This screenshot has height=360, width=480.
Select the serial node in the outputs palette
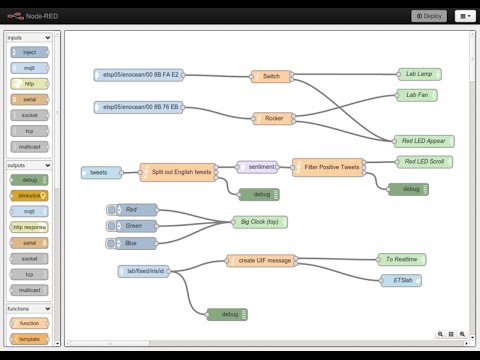tap(29, 243)
